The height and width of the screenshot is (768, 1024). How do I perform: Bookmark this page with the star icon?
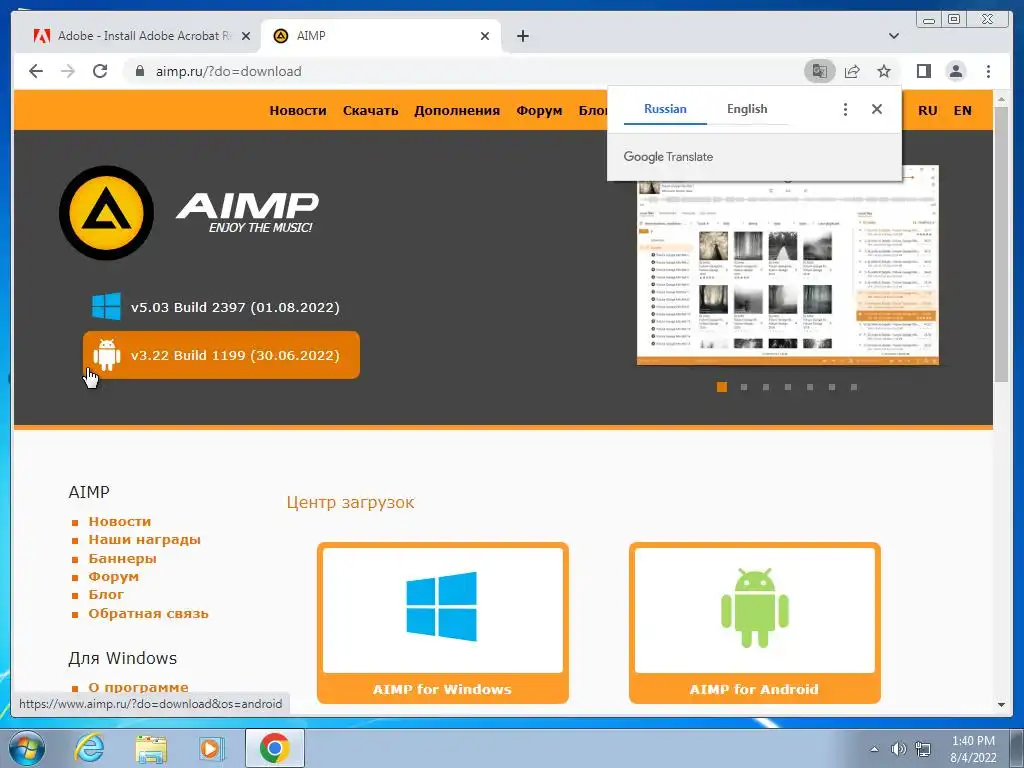(x=884, y=71)
